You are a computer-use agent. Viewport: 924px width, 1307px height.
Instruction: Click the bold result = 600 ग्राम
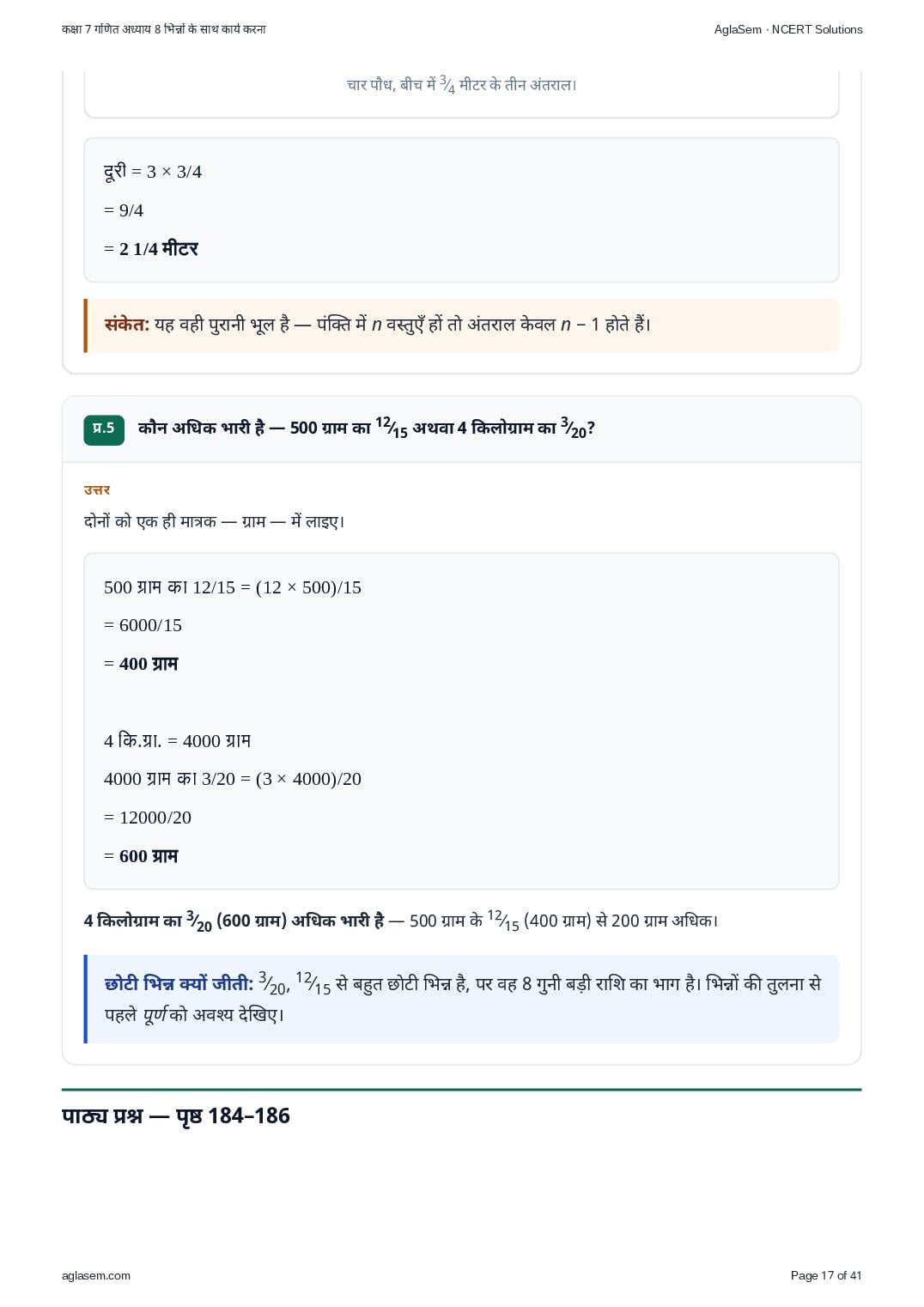pyautogui.click(x=141, y=856)
